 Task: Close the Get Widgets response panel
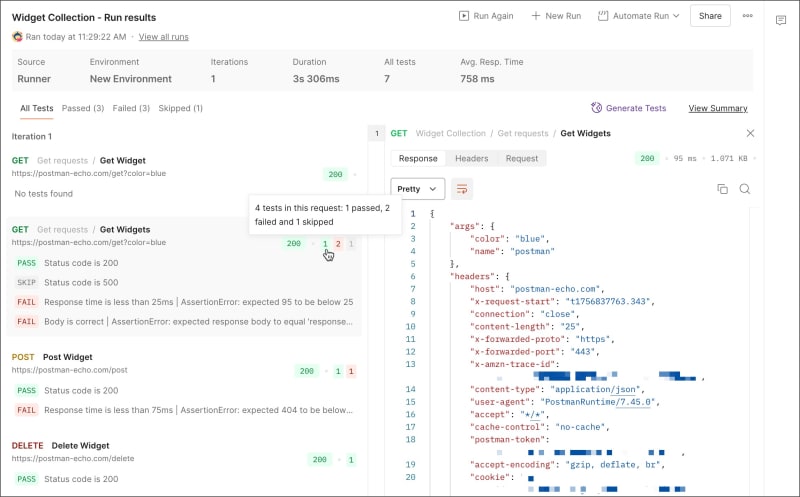point(751,133)
